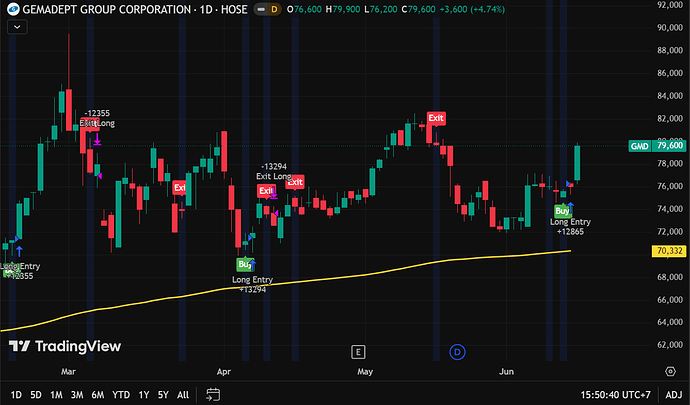Click the close value C79,600
690x405 pixels.
[418, 9]
